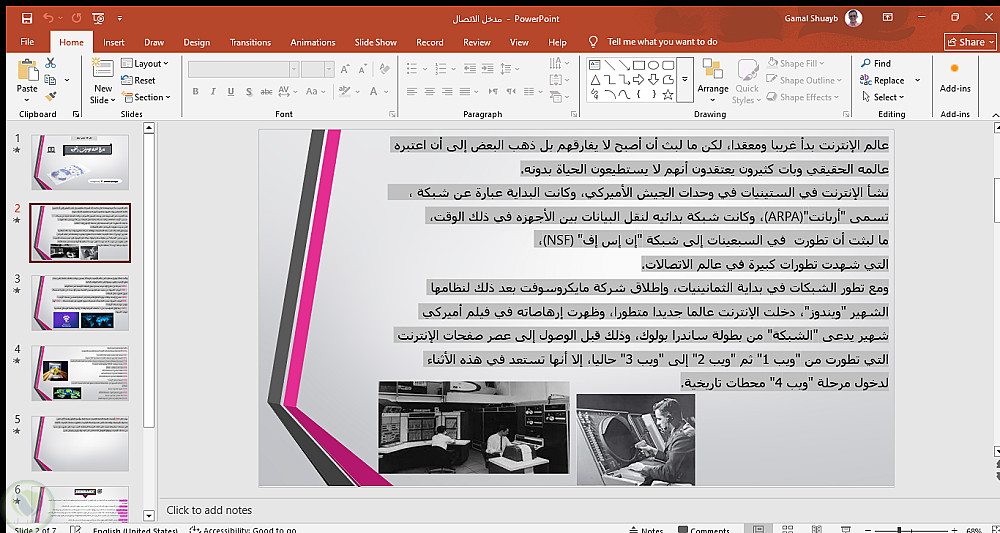Select the 5-Point Star shape in gallery
Image resolution: width=1000 pixels, height=533 pixels.
(668, 95)
